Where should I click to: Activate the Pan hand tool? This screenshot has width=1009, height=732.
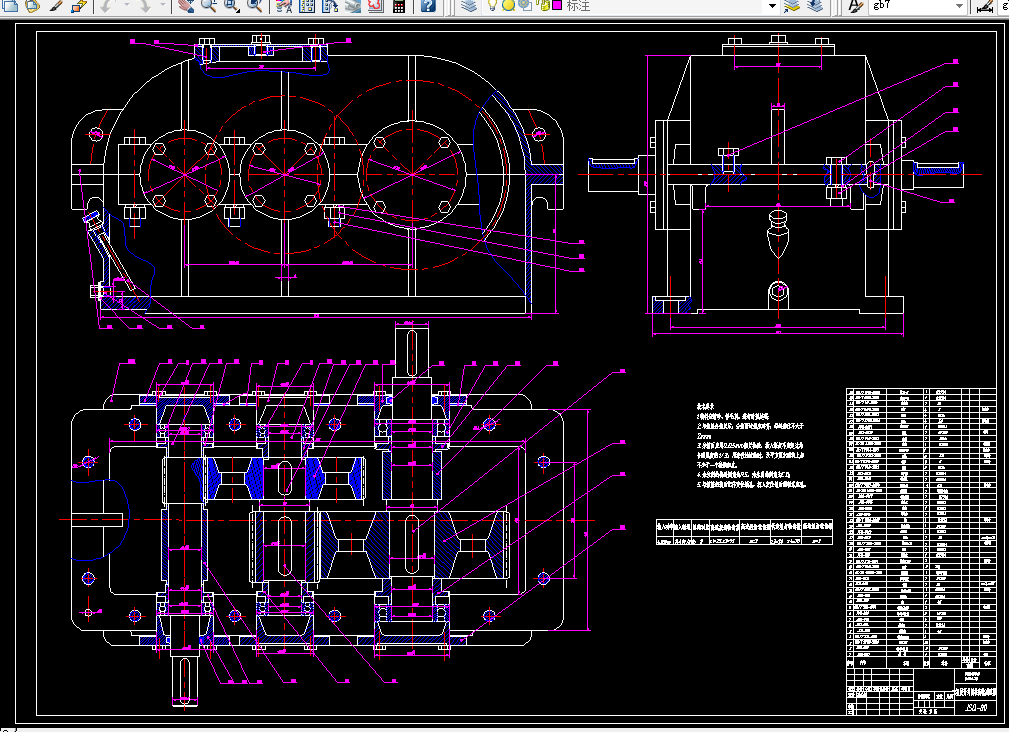tap(185, 6)
